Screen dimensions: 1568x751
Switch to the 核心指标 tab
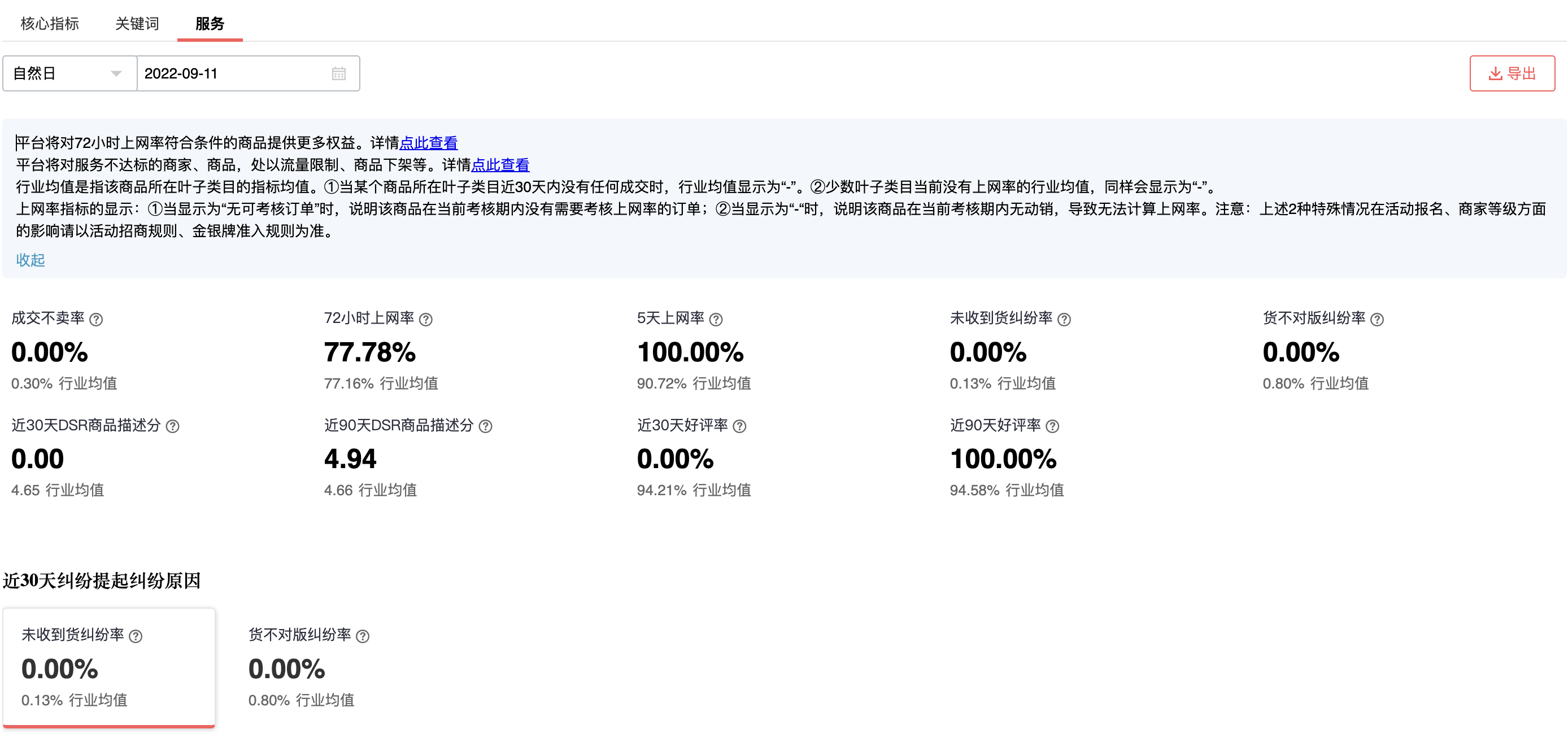coord(50,23)
